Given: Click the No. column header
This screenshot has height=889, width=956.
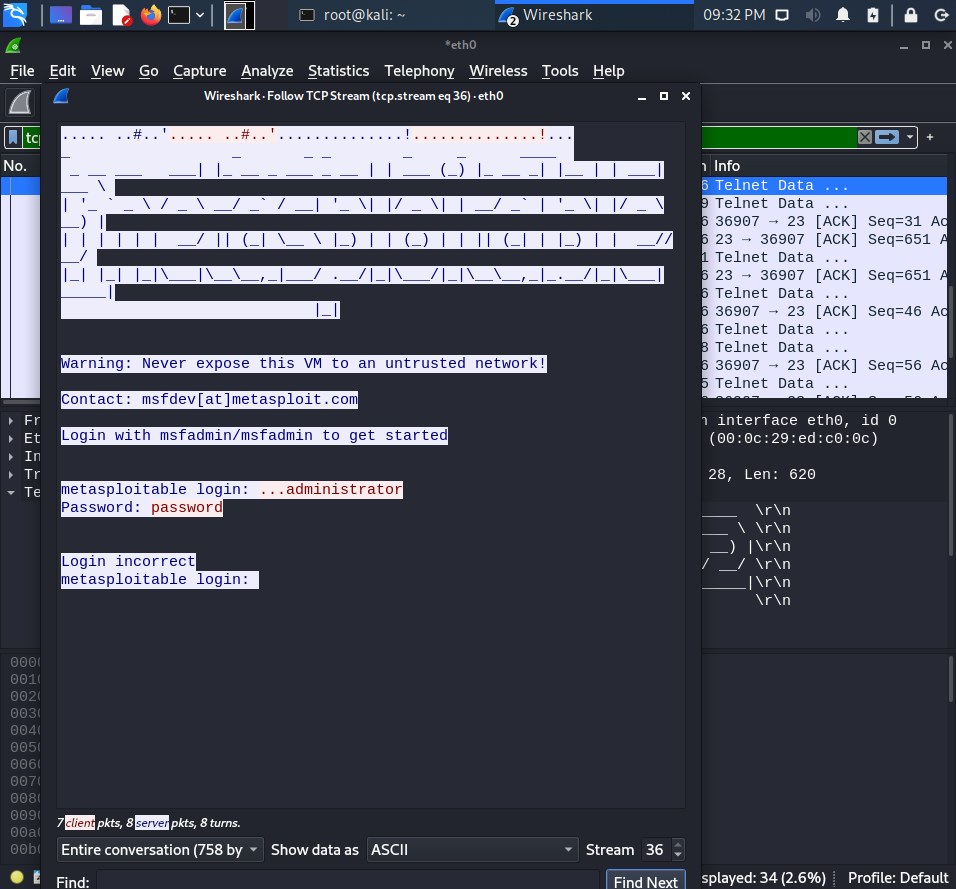Looking at the screenshot, I should [x=15, y=166].
